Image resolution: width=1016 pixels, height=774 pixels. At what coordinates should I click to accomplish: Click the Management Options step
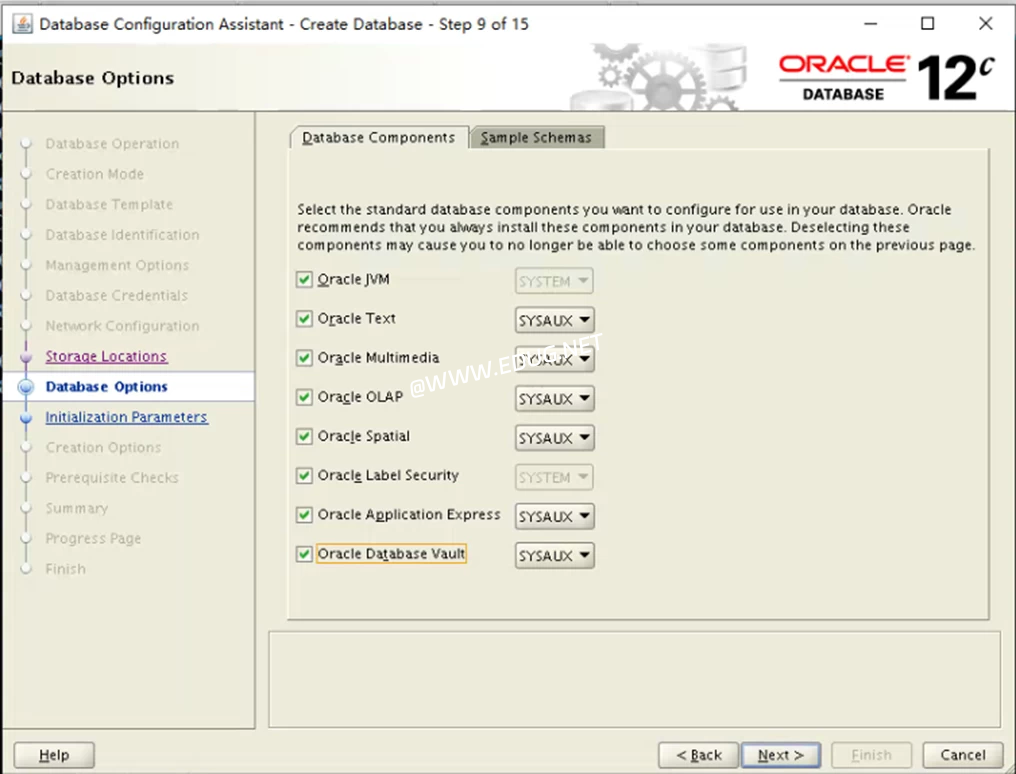tap(117, 266)
